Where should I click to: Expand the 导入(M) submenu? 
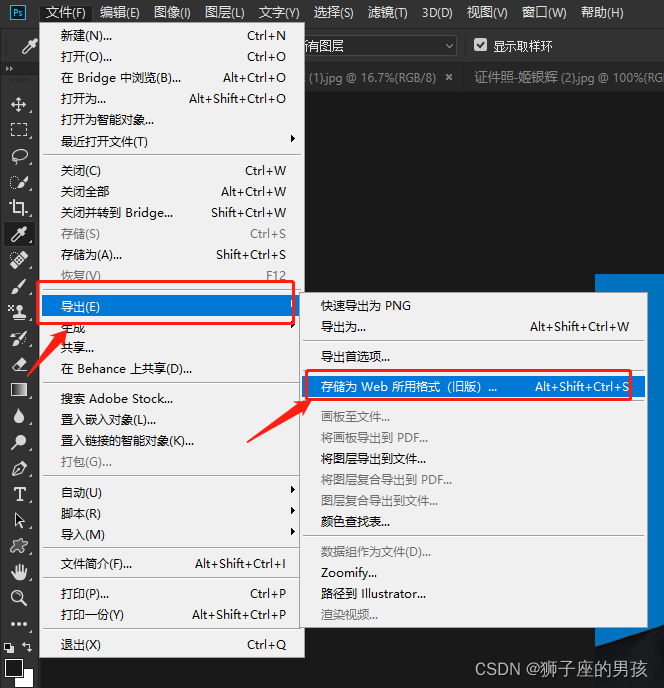(x=172, y=534)
